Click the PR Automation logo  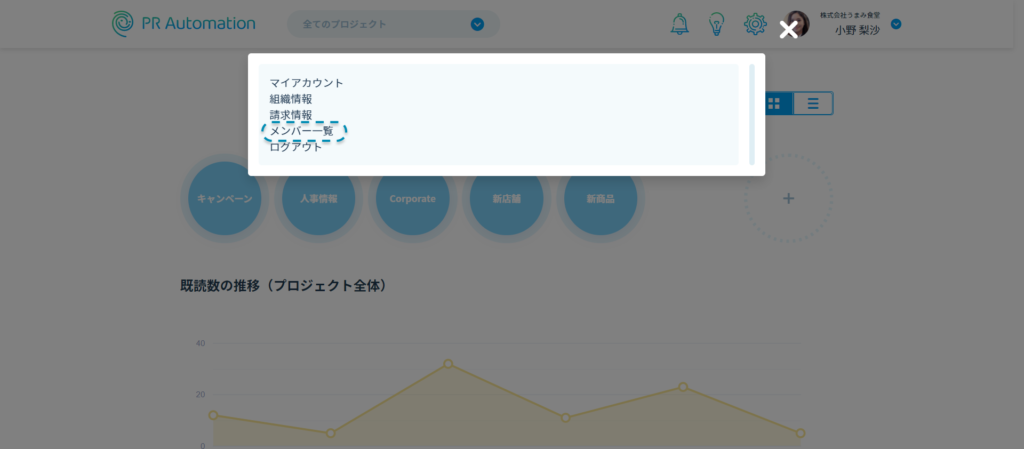coord(184,23)
